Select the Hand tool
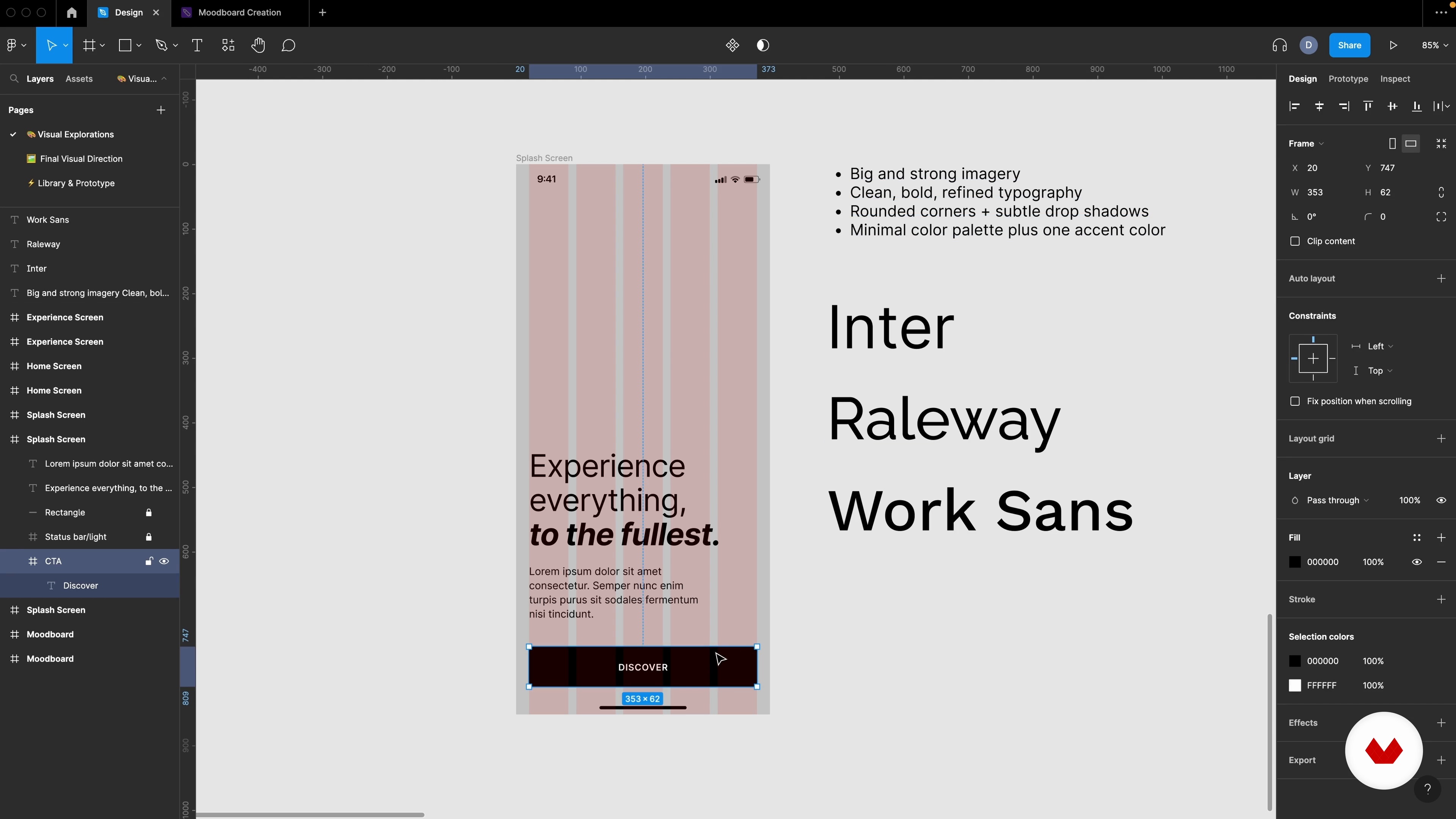The height and width of the screenshot is (819, 1456). tap(258, 45)
